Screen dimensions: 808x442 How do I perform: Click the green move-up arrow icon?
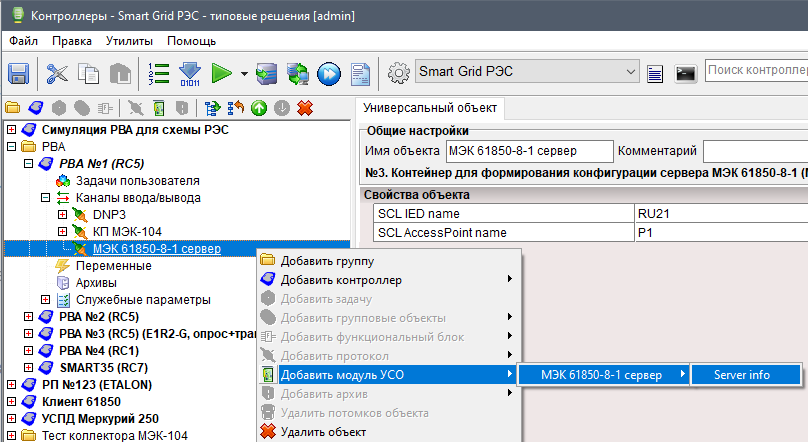point(259,107)
